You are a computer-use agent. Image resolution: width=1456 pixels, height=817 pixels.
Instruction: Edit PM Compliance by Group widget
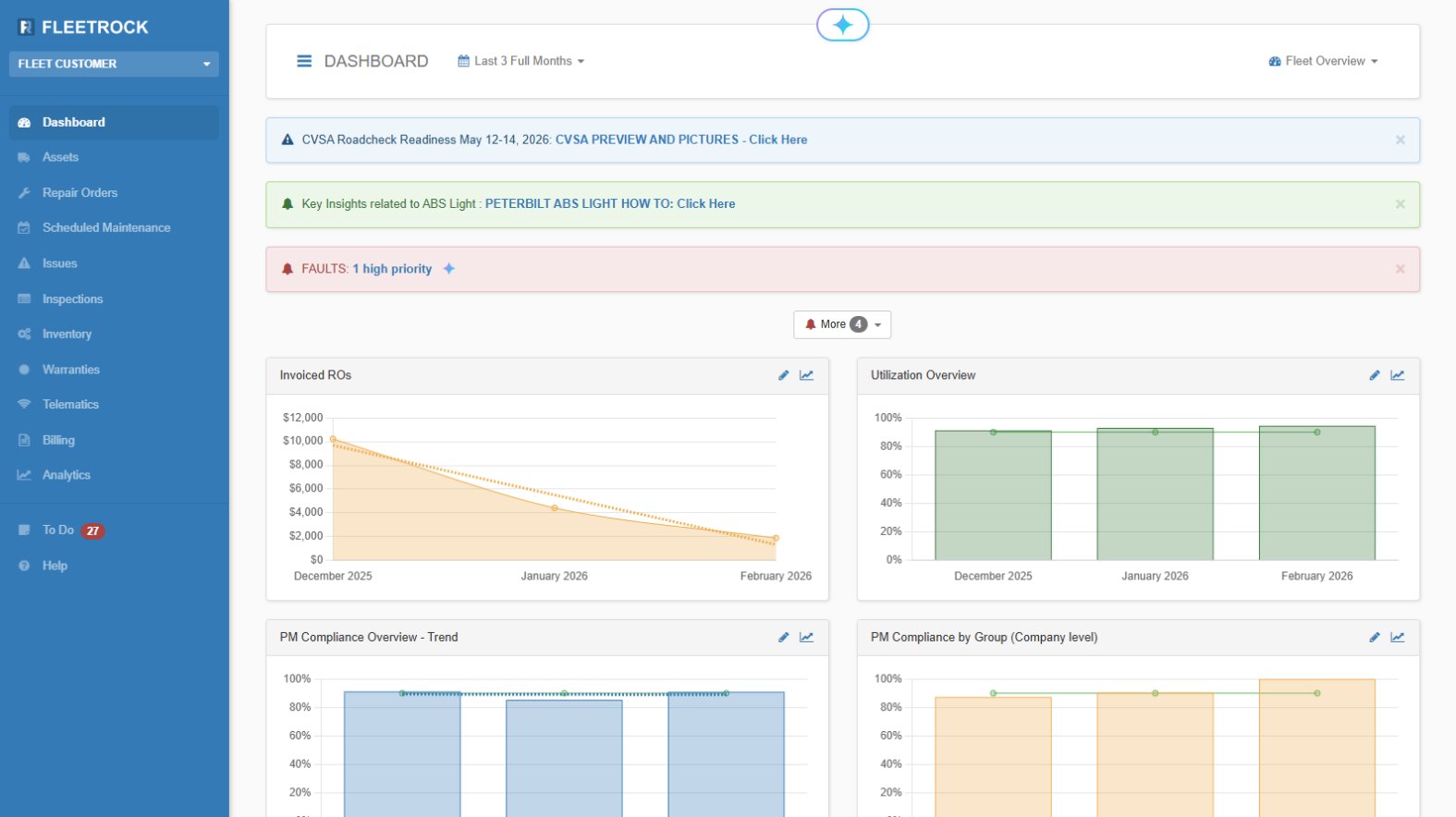(1375, 638)
